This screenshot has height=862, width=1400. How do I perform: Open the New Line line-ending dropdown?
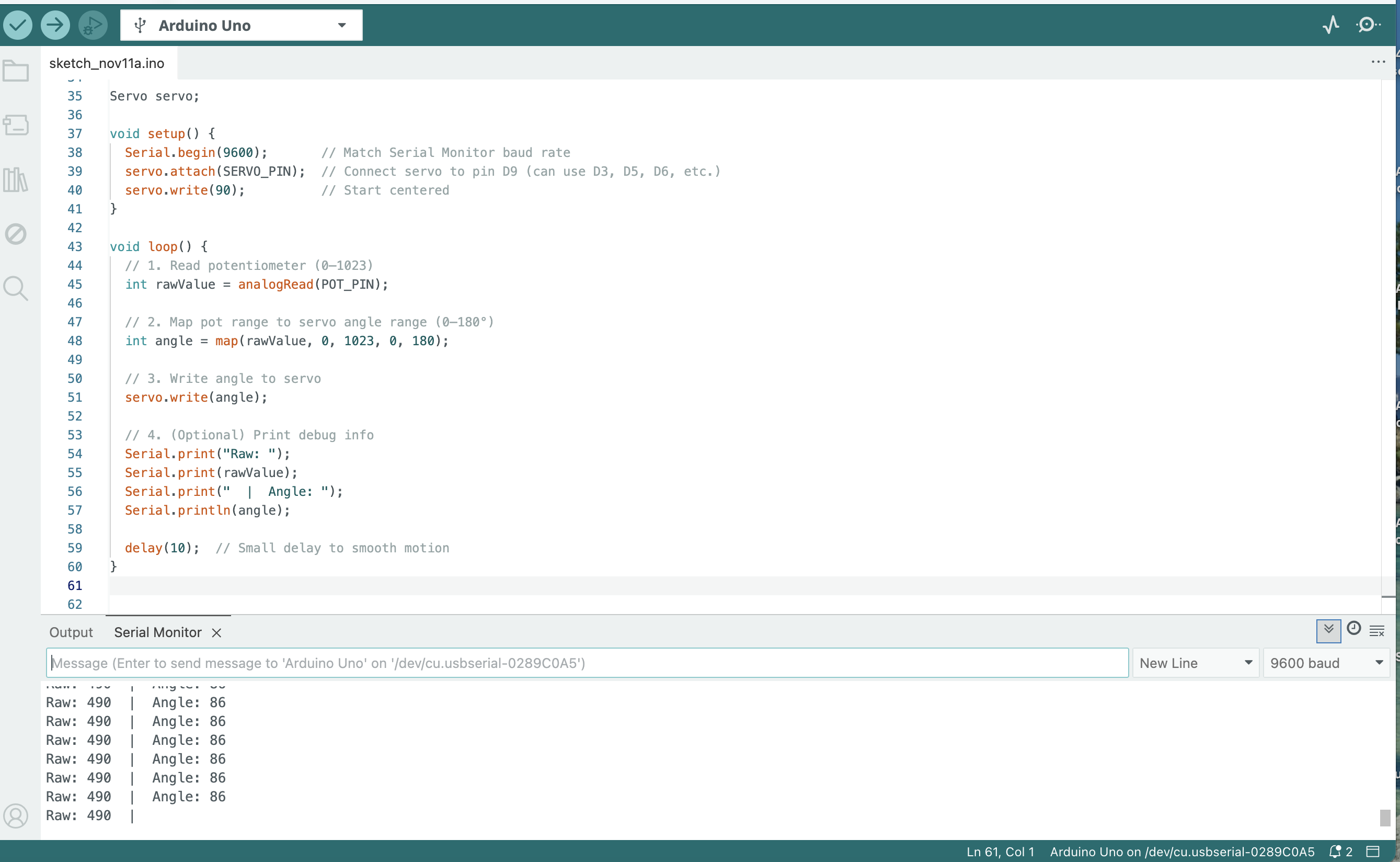pyautogui.click(x=1196, y=663)
